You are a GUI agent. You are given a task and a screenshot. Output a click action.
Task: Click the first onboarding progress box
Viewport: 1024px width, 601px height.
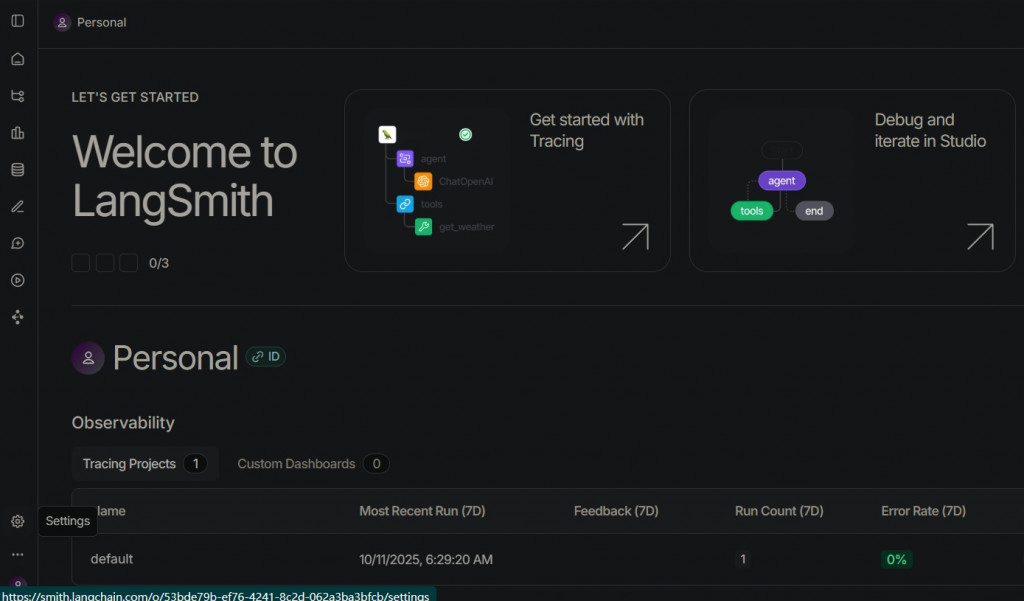81,263
